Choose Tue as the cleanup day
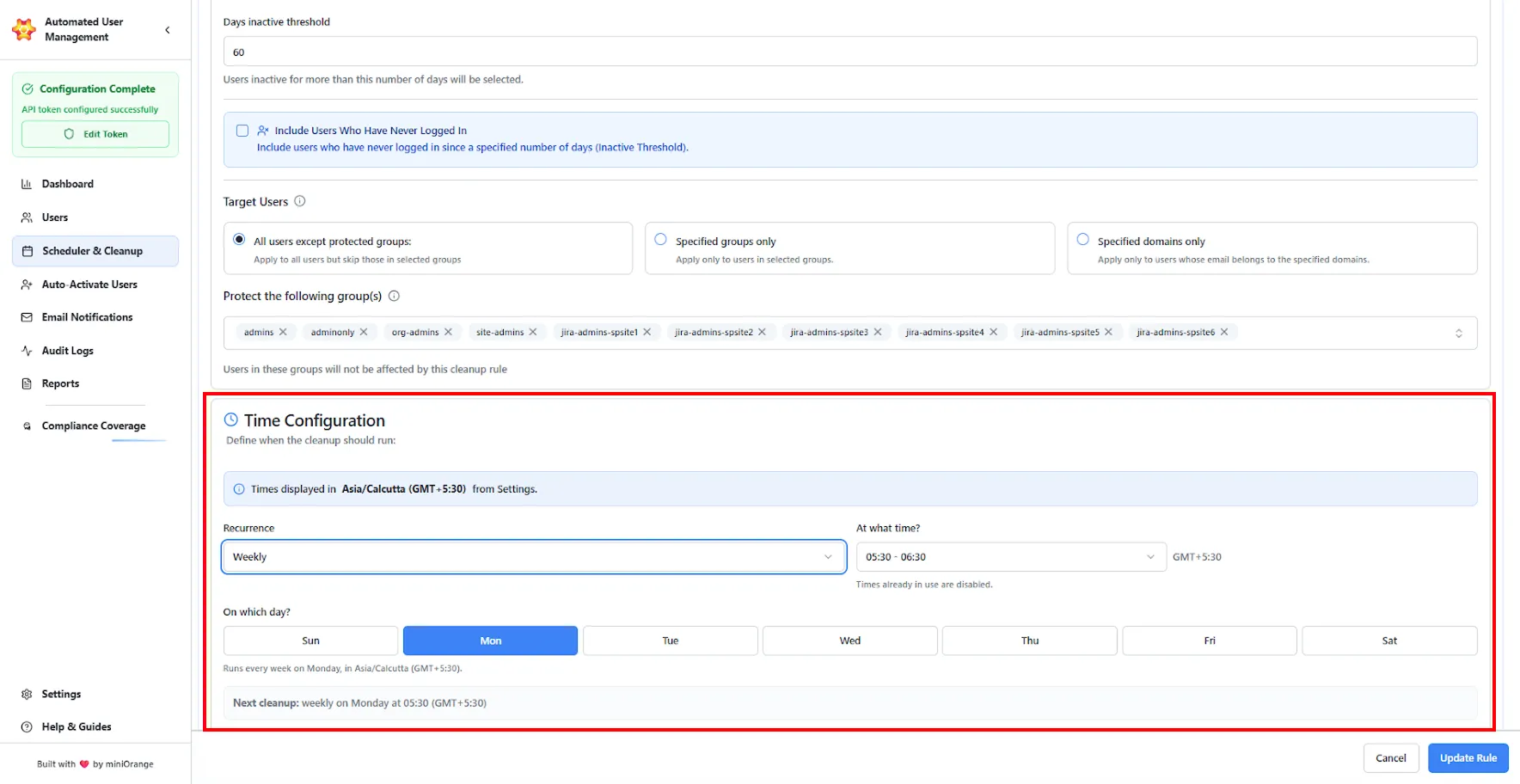Screen dimensions: 1520x784 pos(671,640)
